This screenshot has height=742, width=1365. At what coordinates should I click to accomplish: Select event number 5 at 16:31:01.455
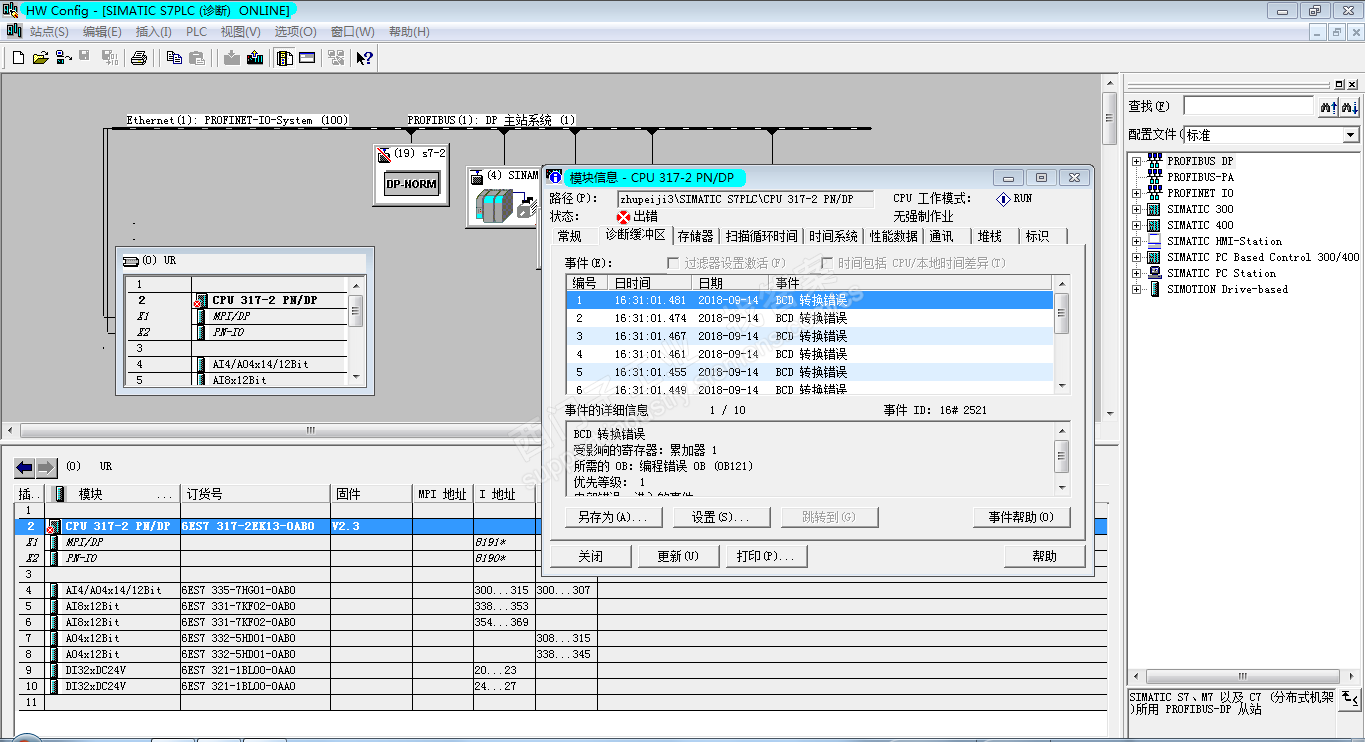810,372
